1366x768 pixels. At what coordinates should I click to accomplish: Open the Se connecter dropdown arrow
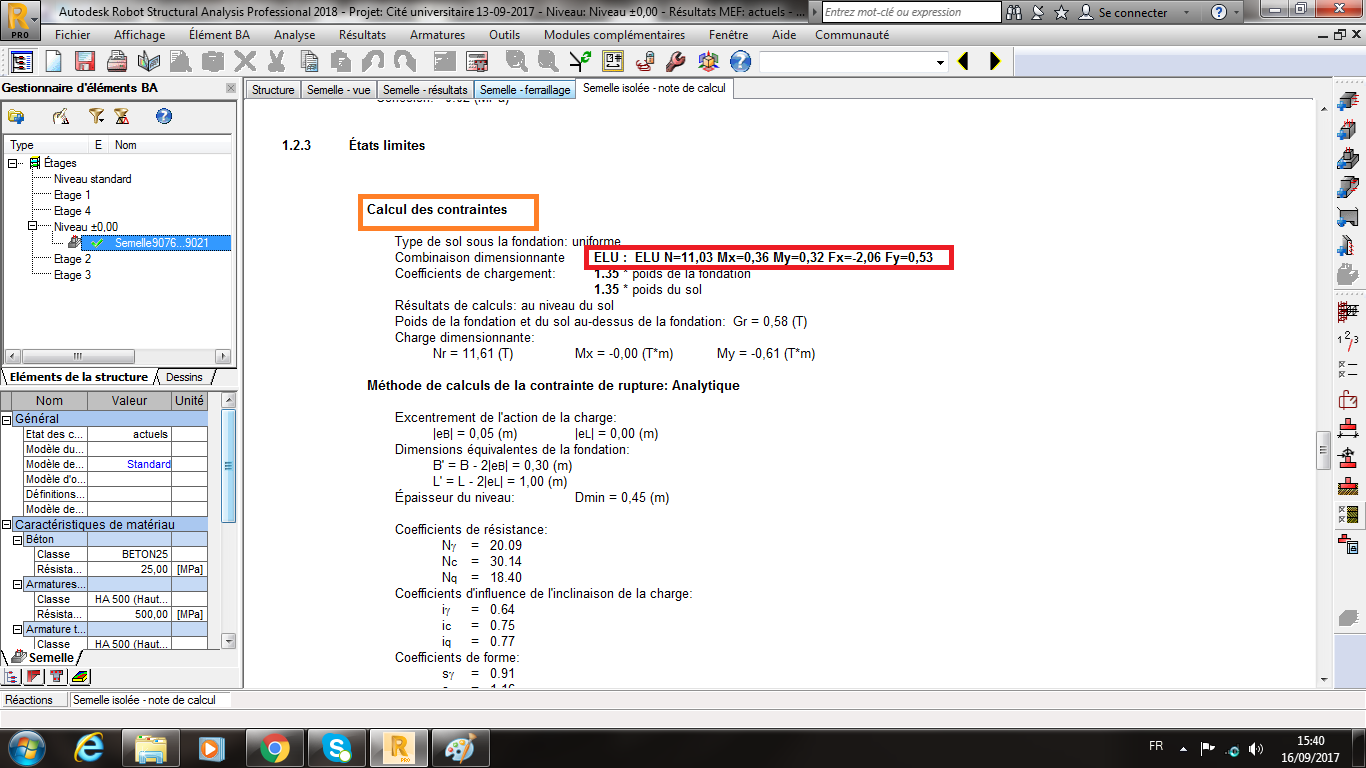point(1187,13)
